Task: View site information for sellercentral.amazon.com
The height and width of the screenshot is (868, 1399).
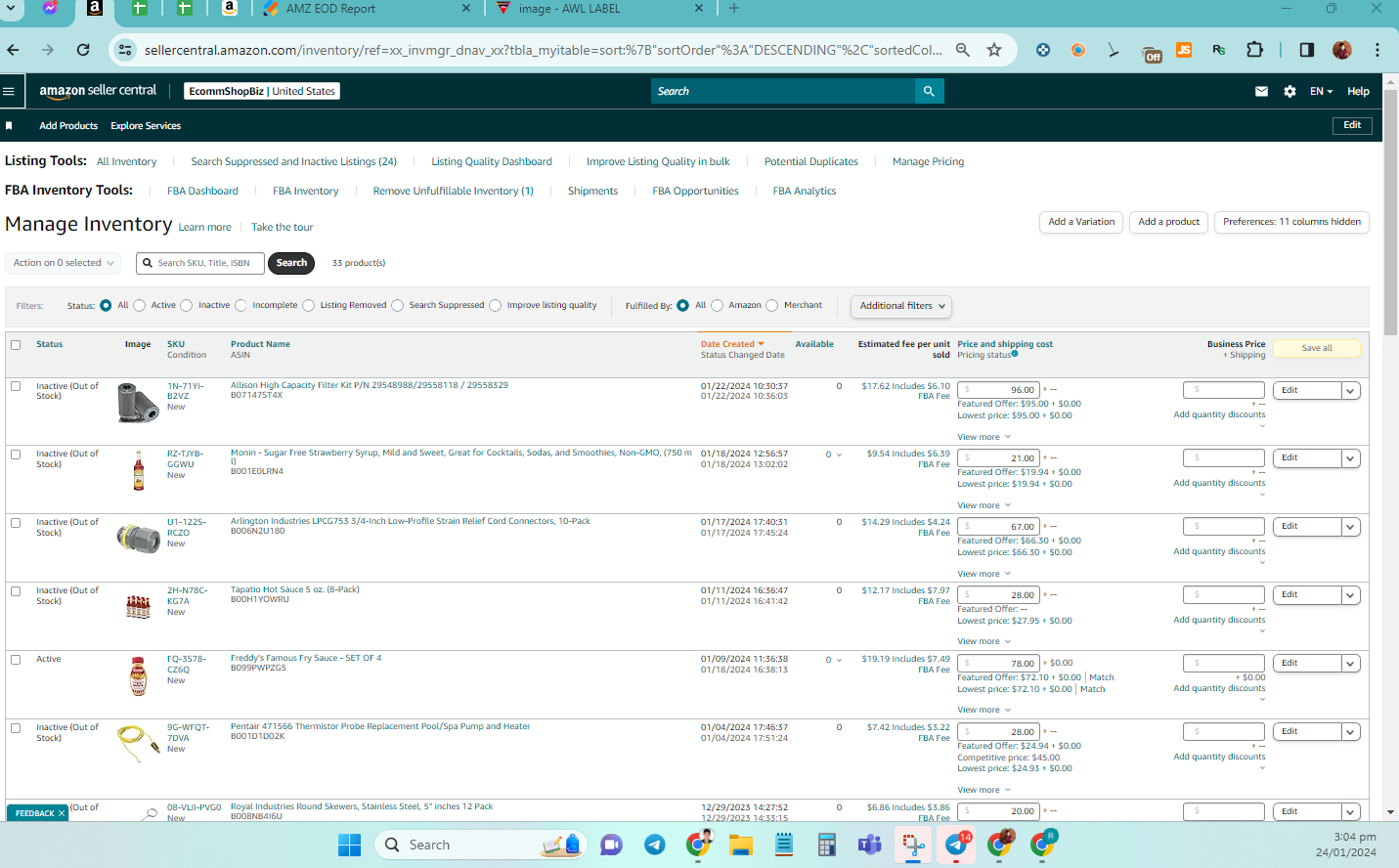Action: (x=124, y=50)
